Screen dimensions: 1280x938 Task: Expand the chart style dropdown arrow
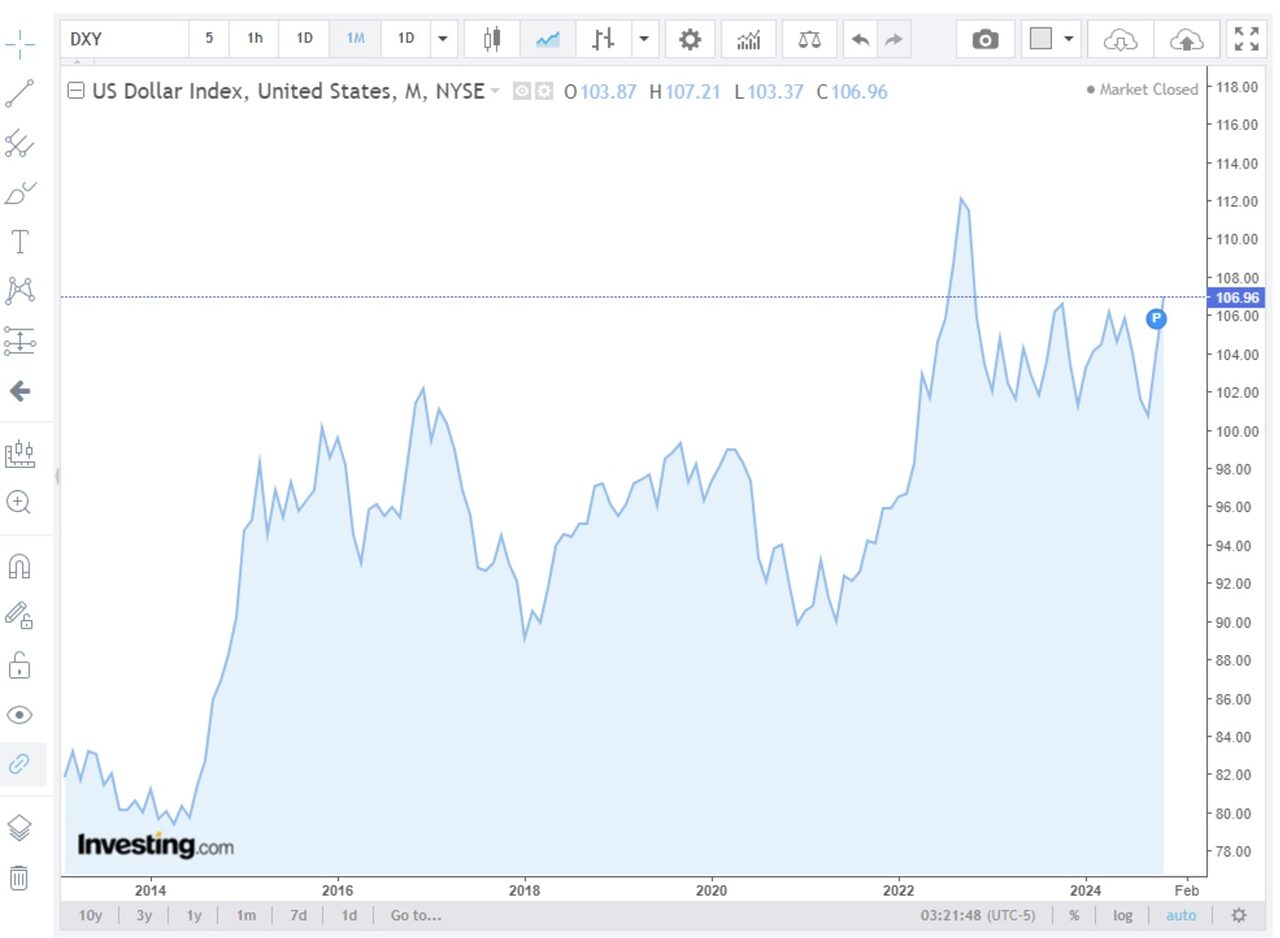(643, 39)
